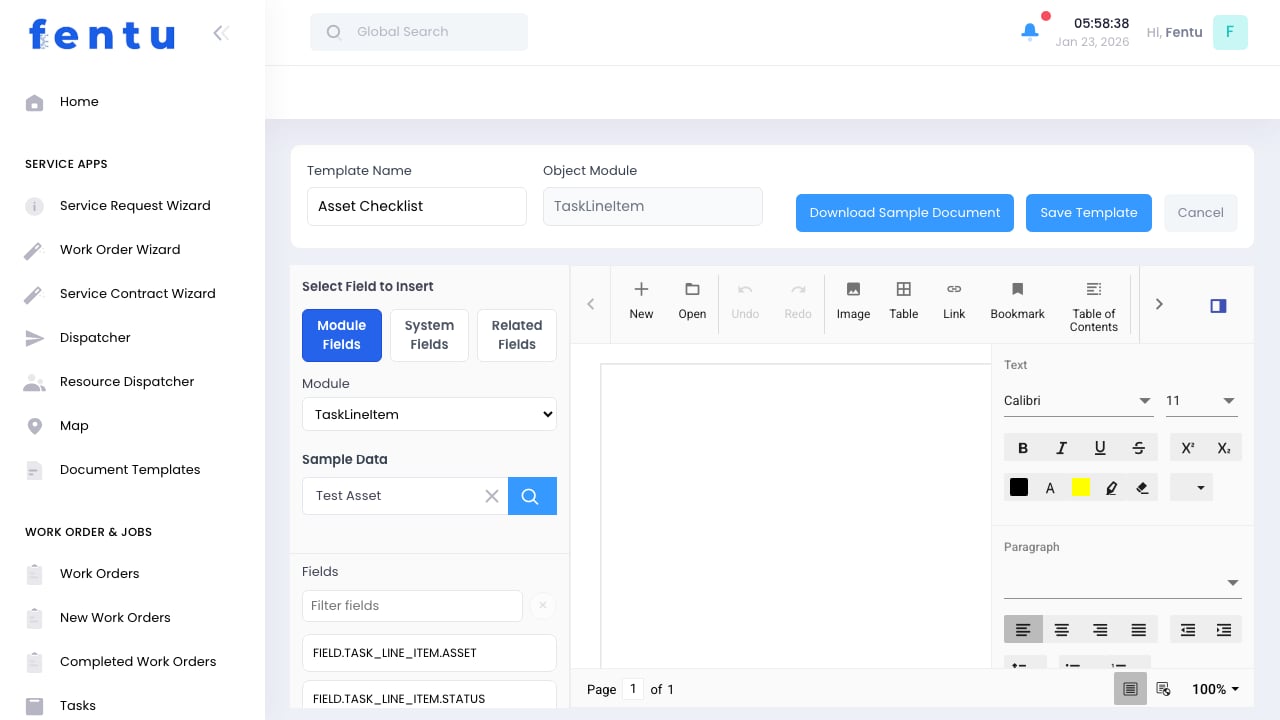Apply Strikethrough formatting
The image size is (1280, 720).
pyautogui.click(x=1139, y=448)
